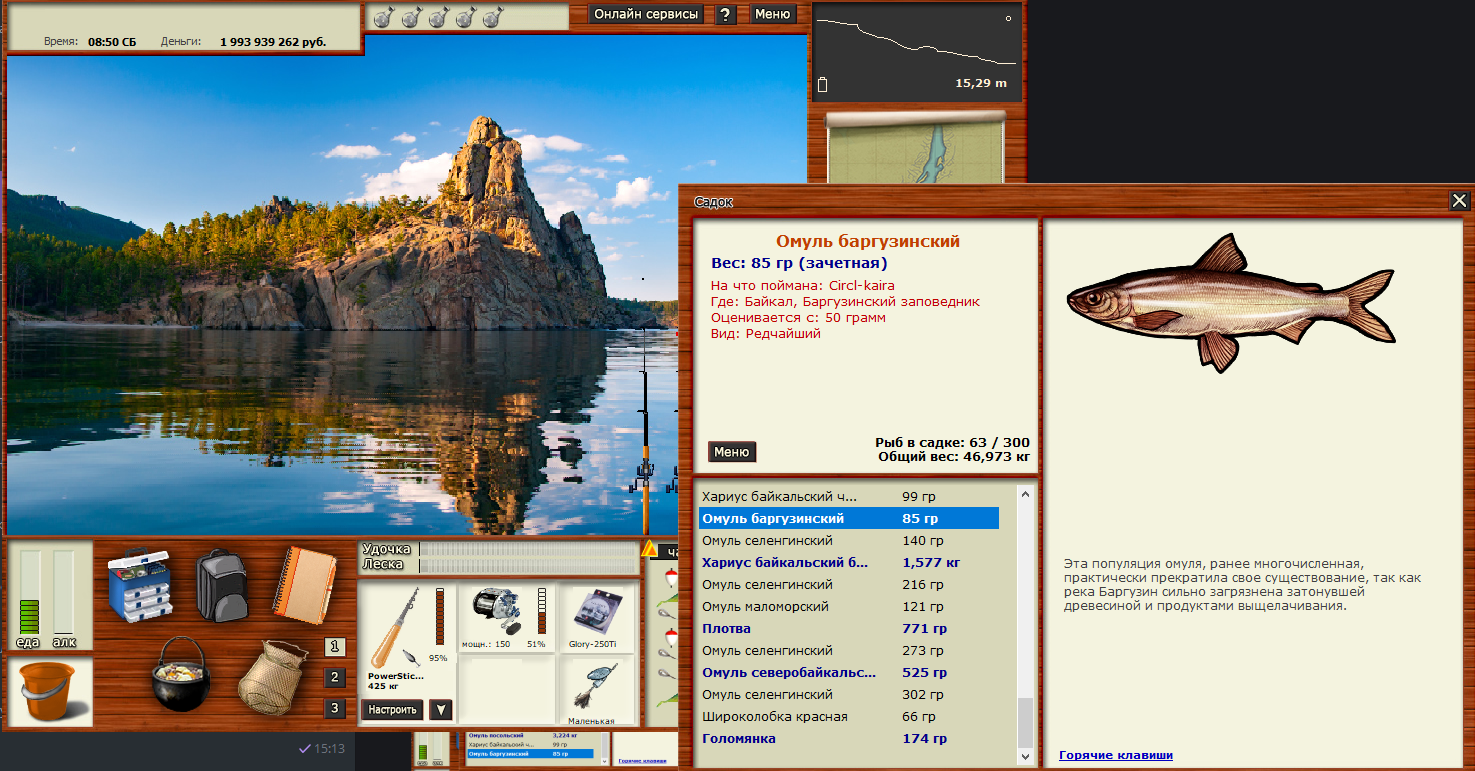The height and width of the screenshot is (771, 1475).
Task: Click the orange bucket
Action: 49,691
